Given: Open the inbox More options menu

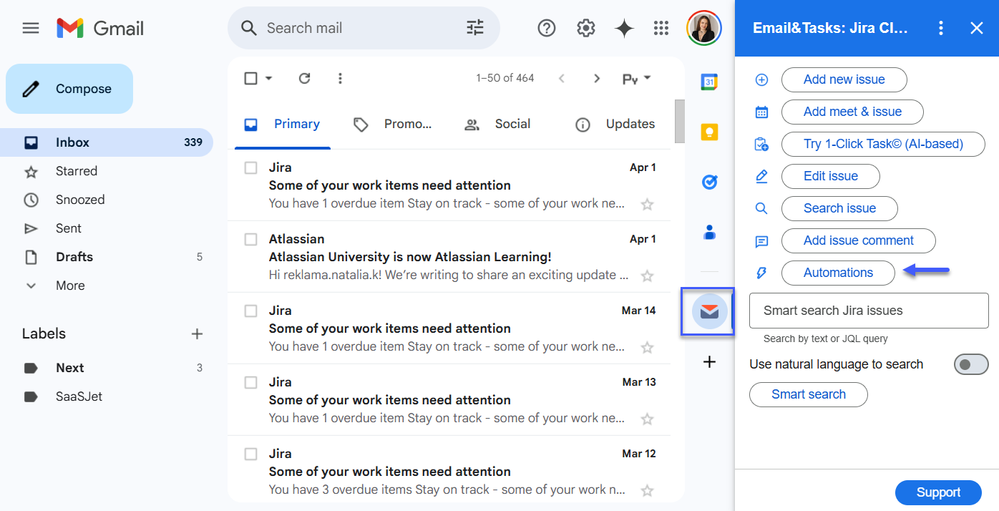Looking at the screenshot, I should pyautogui.click(x=340, y=78).
